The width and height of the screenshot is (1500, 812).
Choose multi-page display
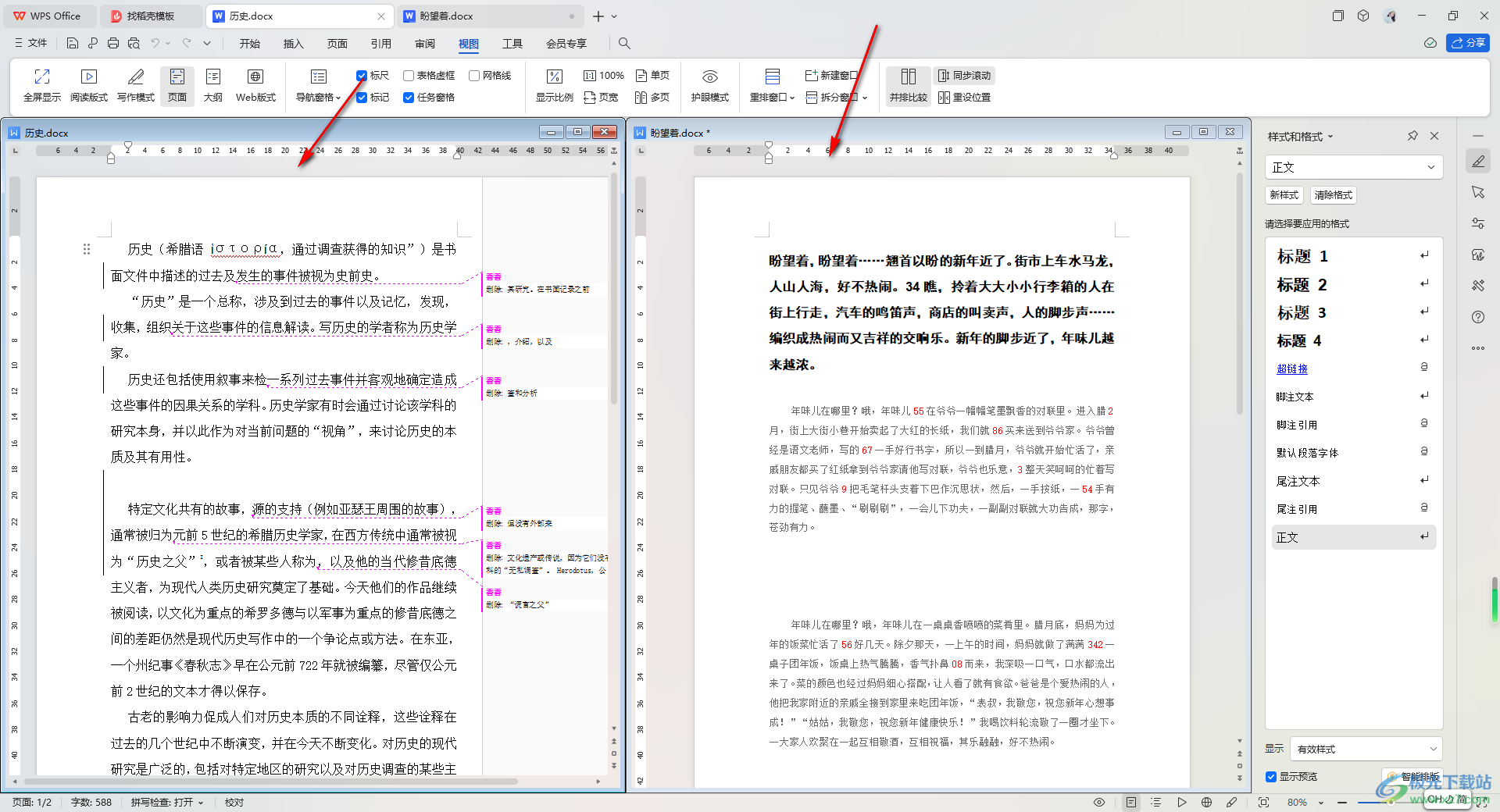point(652,98)
